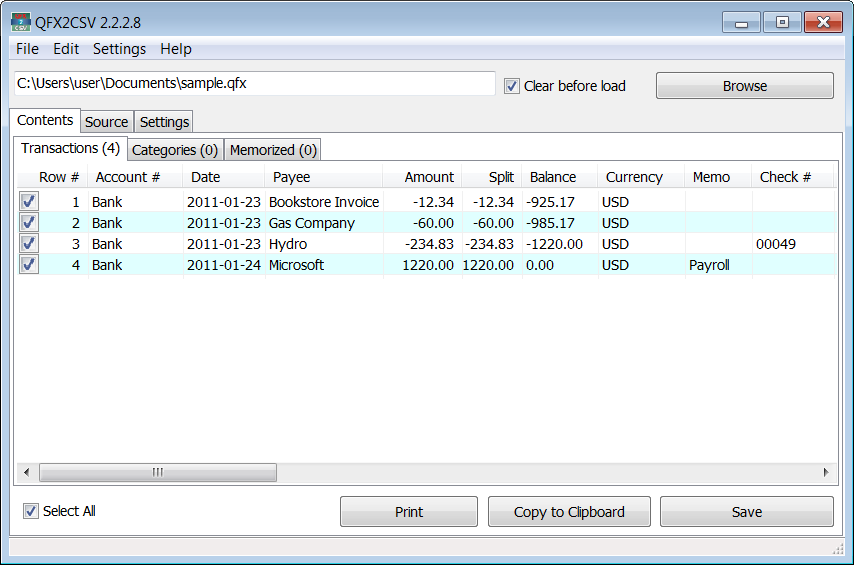Click the Print button
Screen dimensions: 854x565
408,512
